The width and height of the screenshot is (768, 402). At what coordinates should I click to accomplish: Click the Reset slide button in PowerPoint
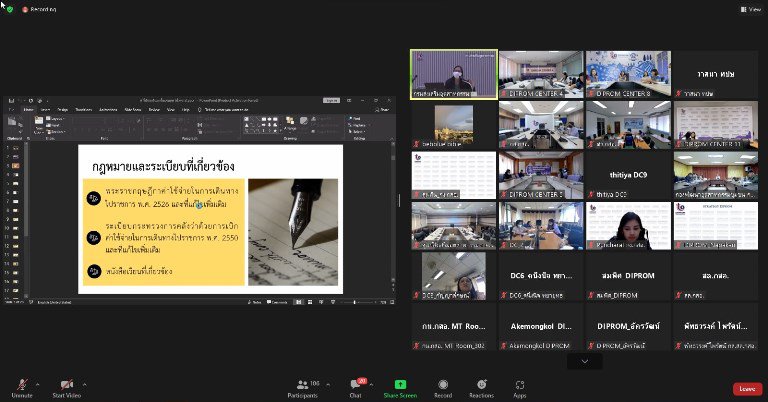click(53, 125)
